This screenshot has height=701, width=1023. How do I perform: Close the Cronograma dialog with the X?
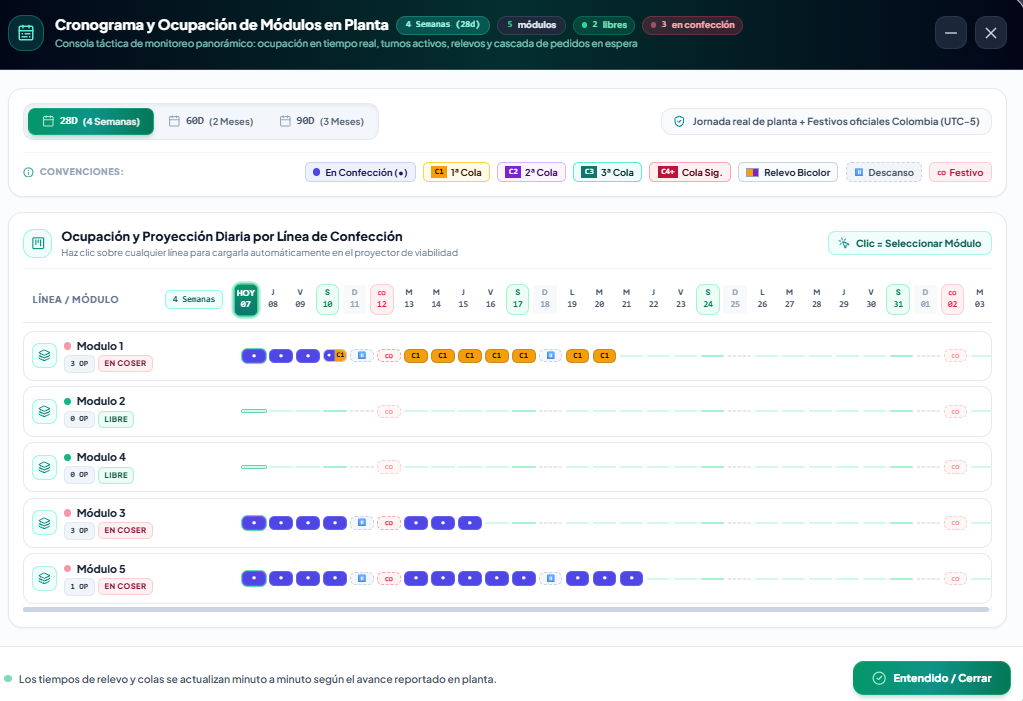click(x=990, y=33)
